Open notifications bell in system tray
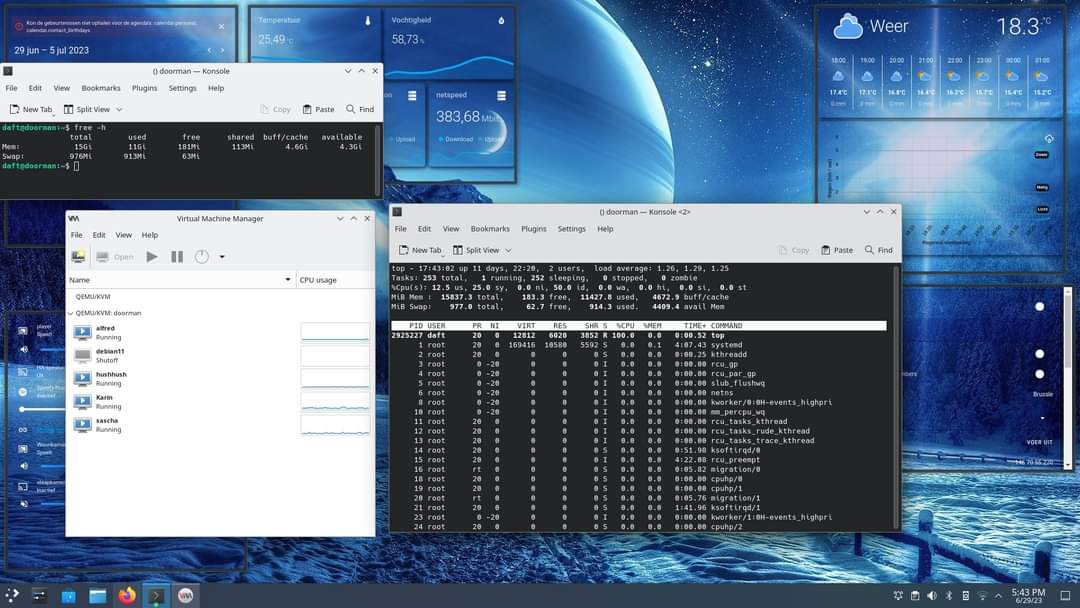 898,596
